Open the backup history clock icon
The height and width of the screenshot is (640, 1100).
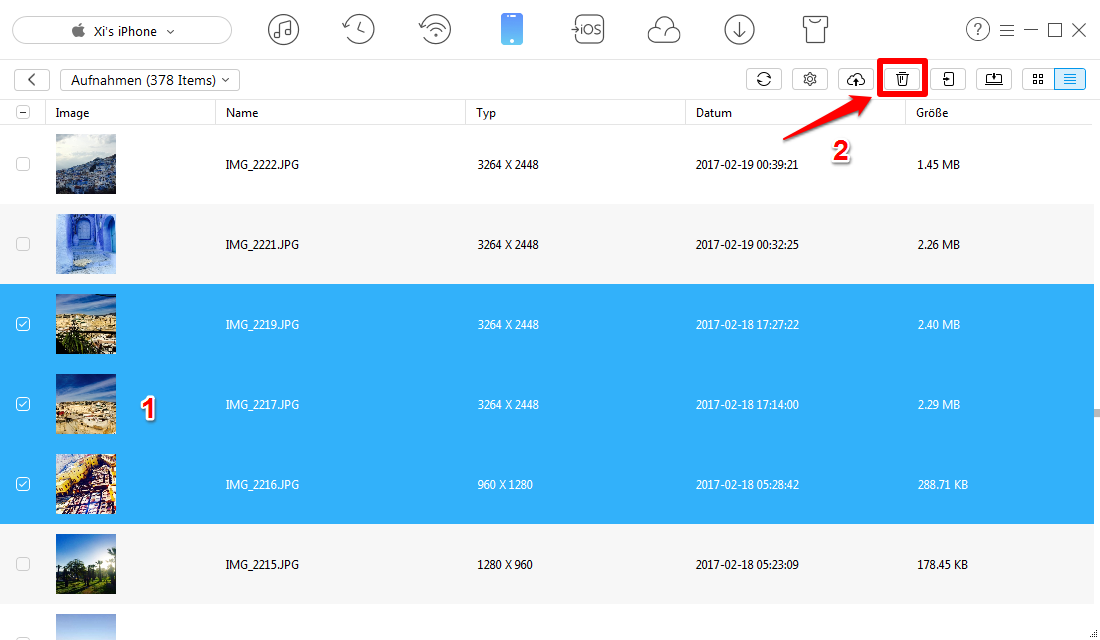358,30
